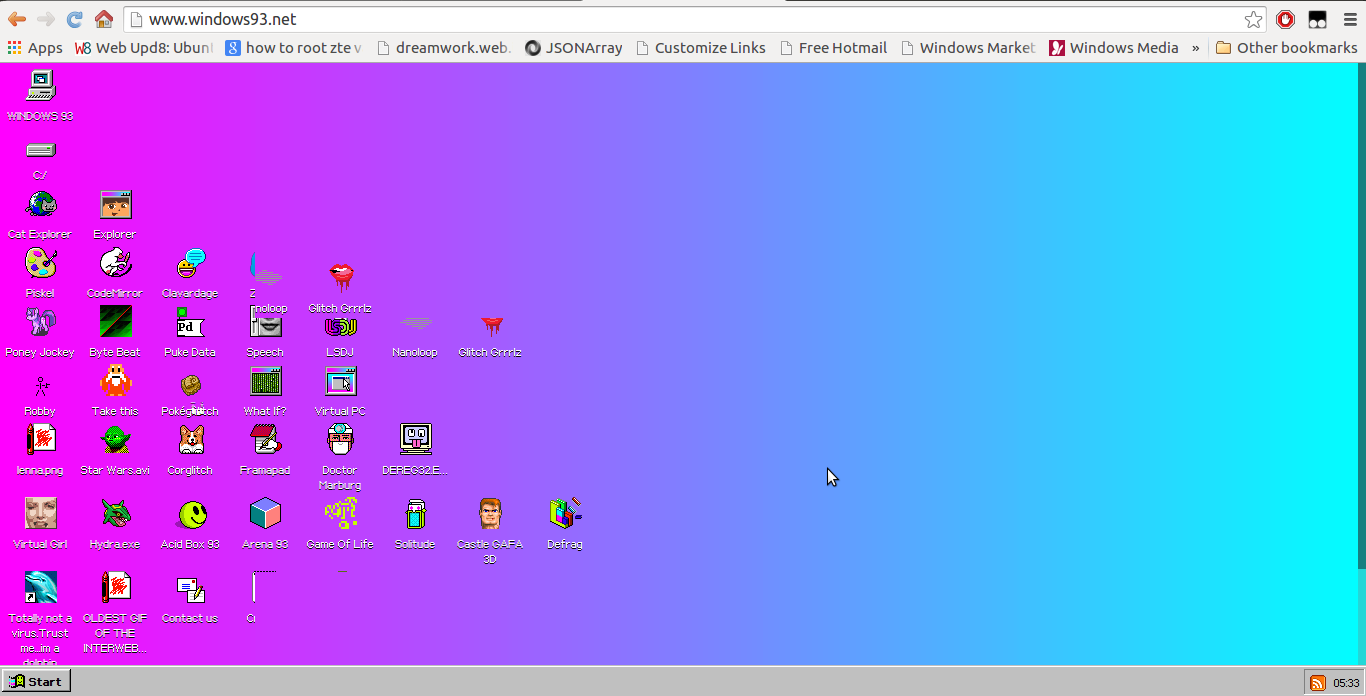
Task: Toggle the bookmark star in address bar
Action: [x=1253, y=18]
